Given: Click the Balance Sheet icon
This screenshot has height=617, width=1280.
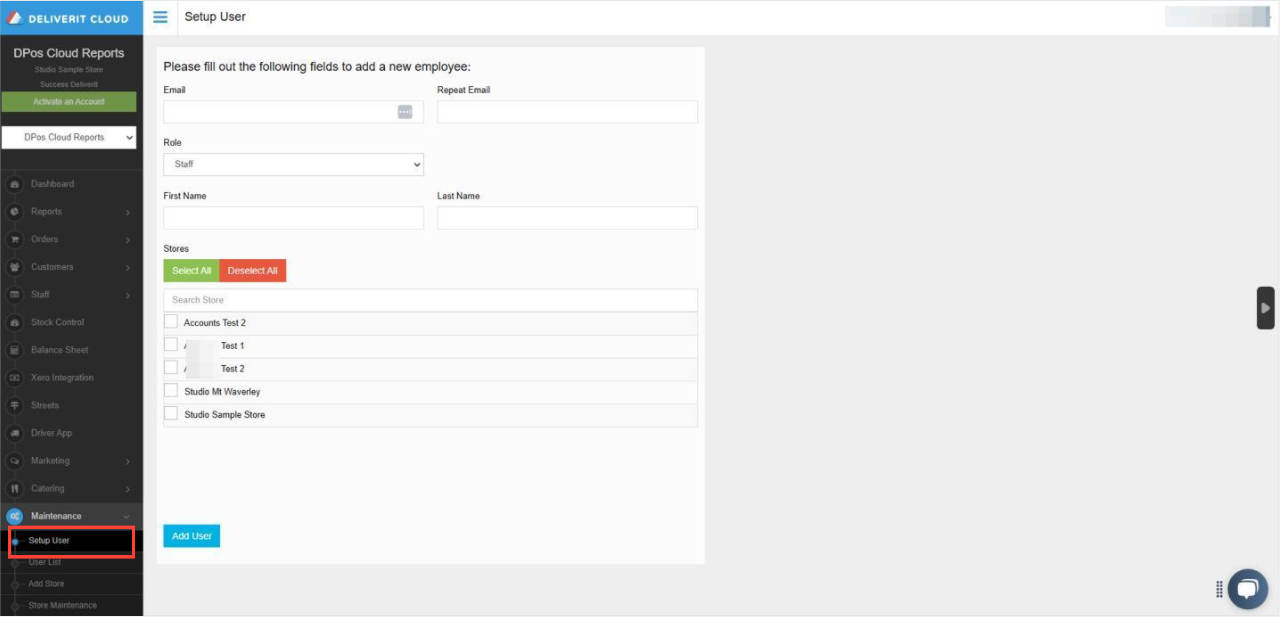Looking at the screenshot, I should (x=14, y=350).
